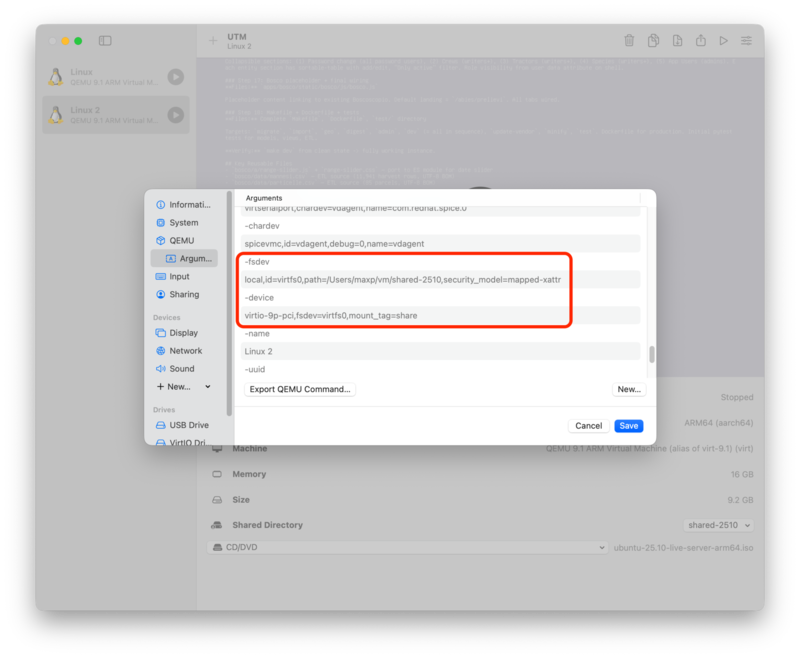Open the Display device settings

(x=181, y=332)
